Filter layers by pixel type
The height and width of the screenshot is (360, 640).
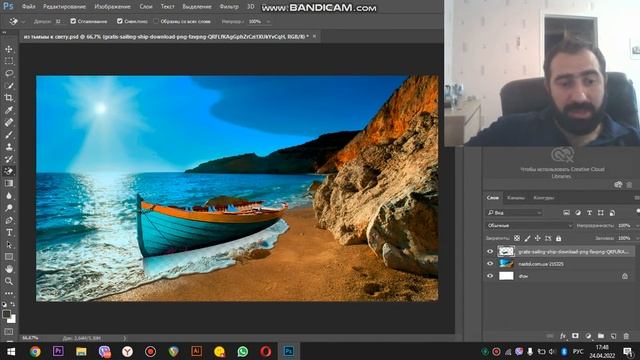(x=566, y=213)
